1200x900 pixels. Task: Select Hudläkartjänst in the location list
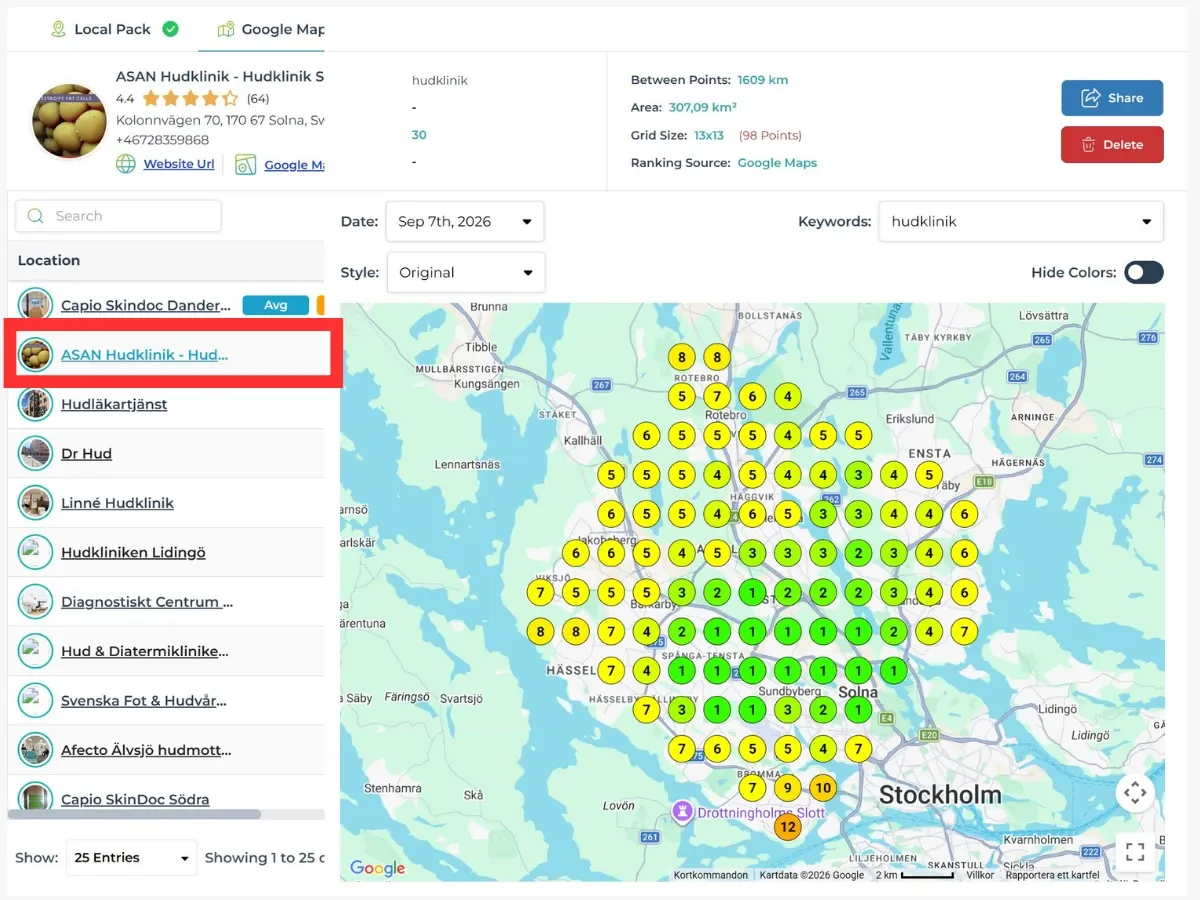(x=114, y=404)
